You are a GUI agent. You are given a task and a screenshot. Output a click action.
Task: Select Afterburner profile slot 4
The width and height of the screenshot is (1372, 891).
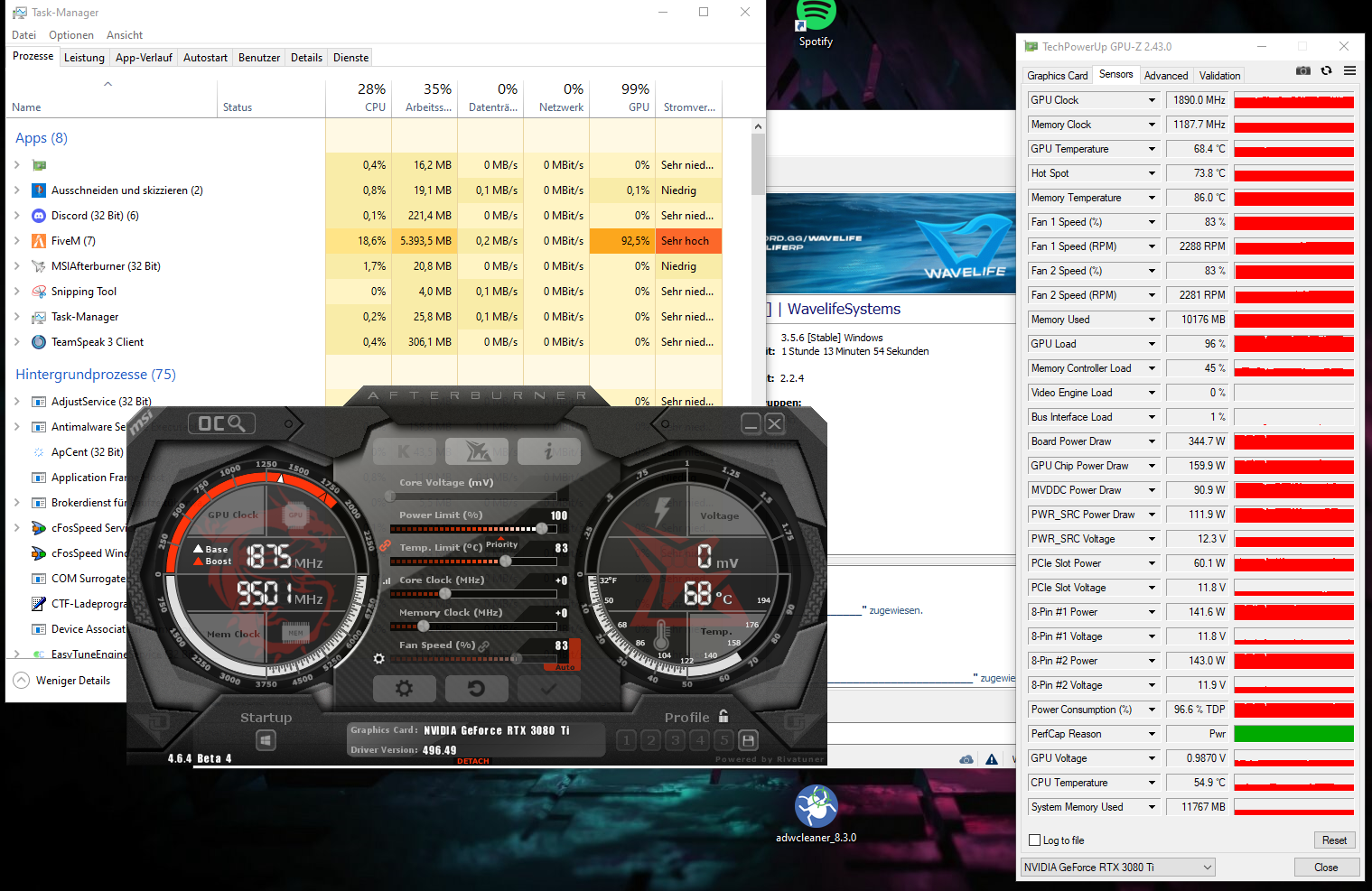click(699, 740)
